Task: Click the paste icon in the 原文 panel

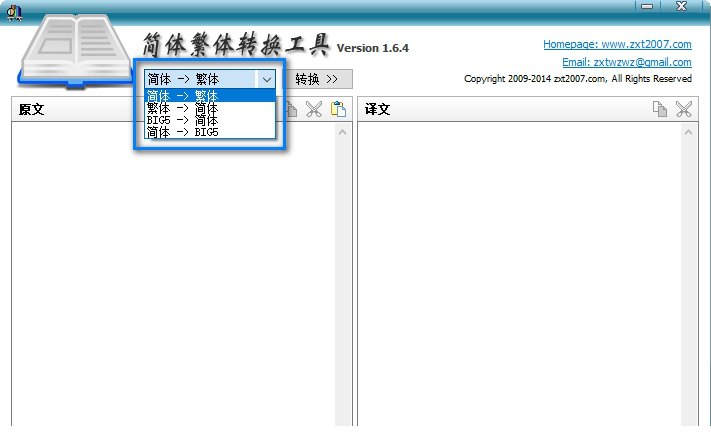Action: [x=338, y=109]
